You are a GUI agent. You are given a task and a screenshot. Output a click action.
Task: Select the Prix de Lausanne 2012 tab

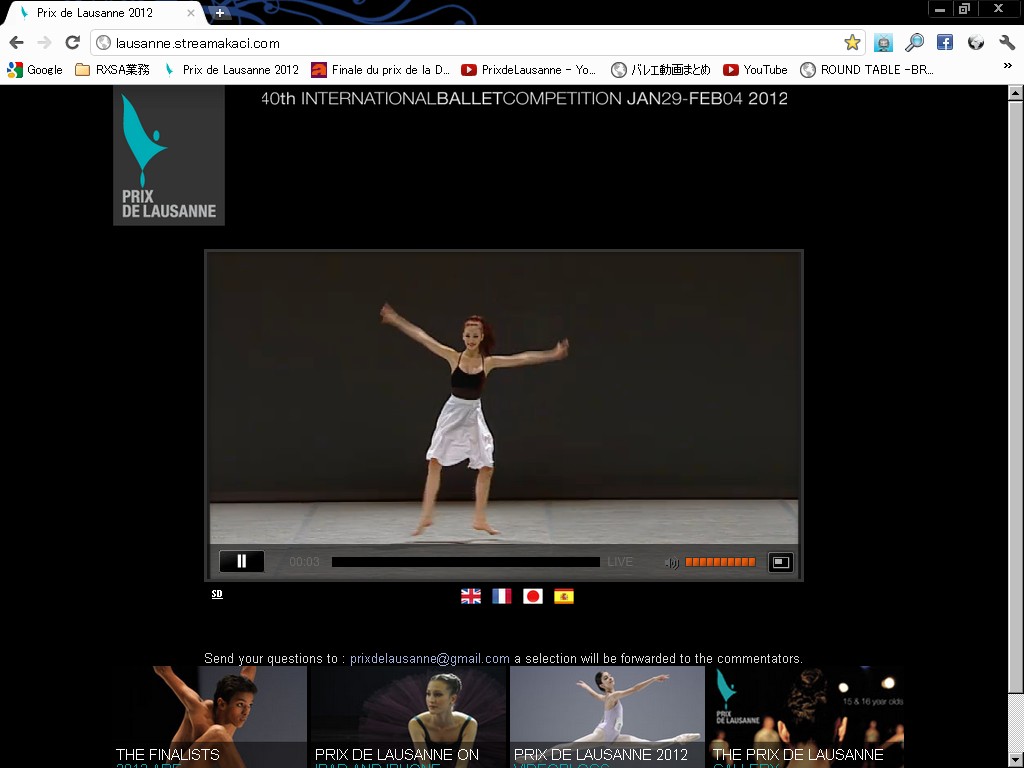point(104,12)
